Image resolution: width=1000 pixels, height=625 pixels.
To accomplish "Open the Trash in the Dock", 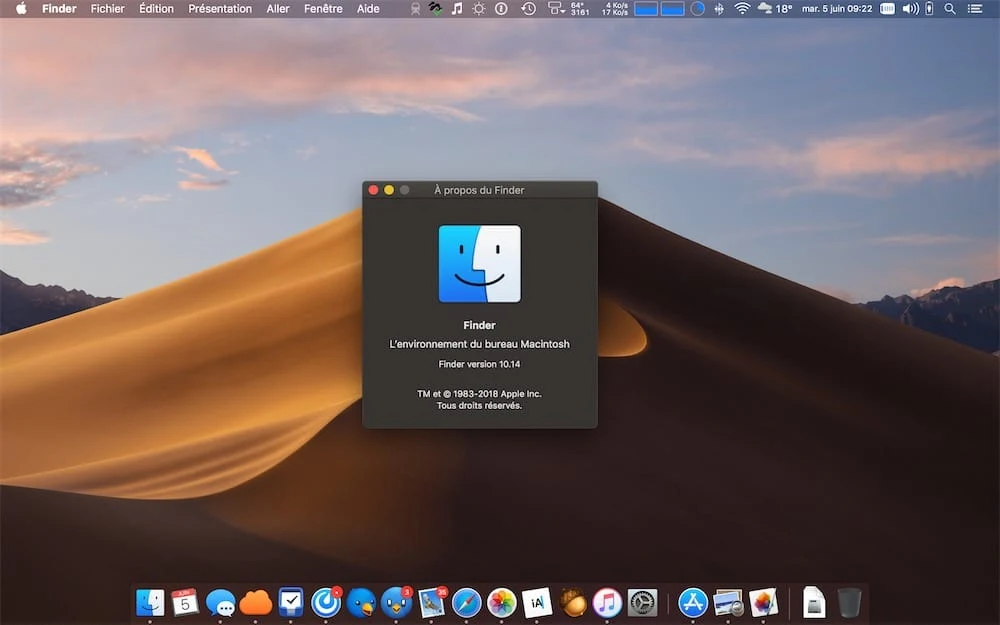I will click(849, 602).
